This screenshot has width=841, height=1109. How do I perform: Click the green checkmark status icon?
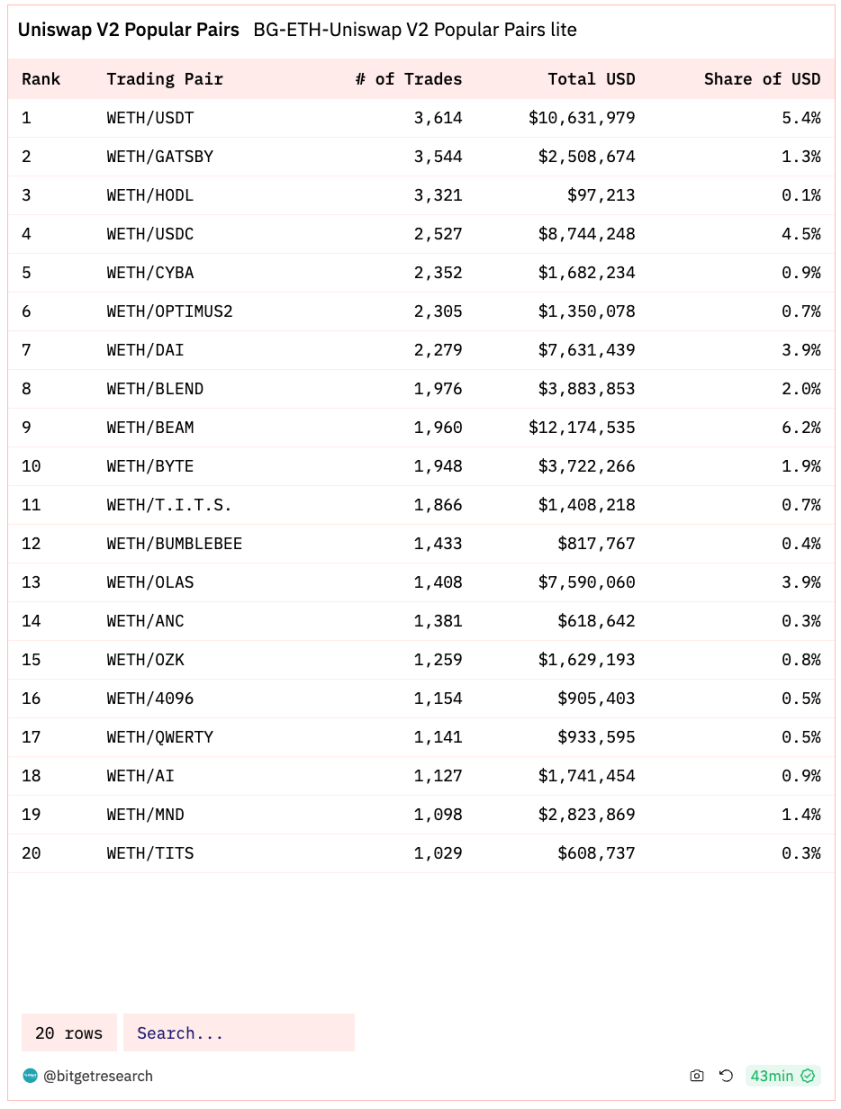pos(808,1076)
